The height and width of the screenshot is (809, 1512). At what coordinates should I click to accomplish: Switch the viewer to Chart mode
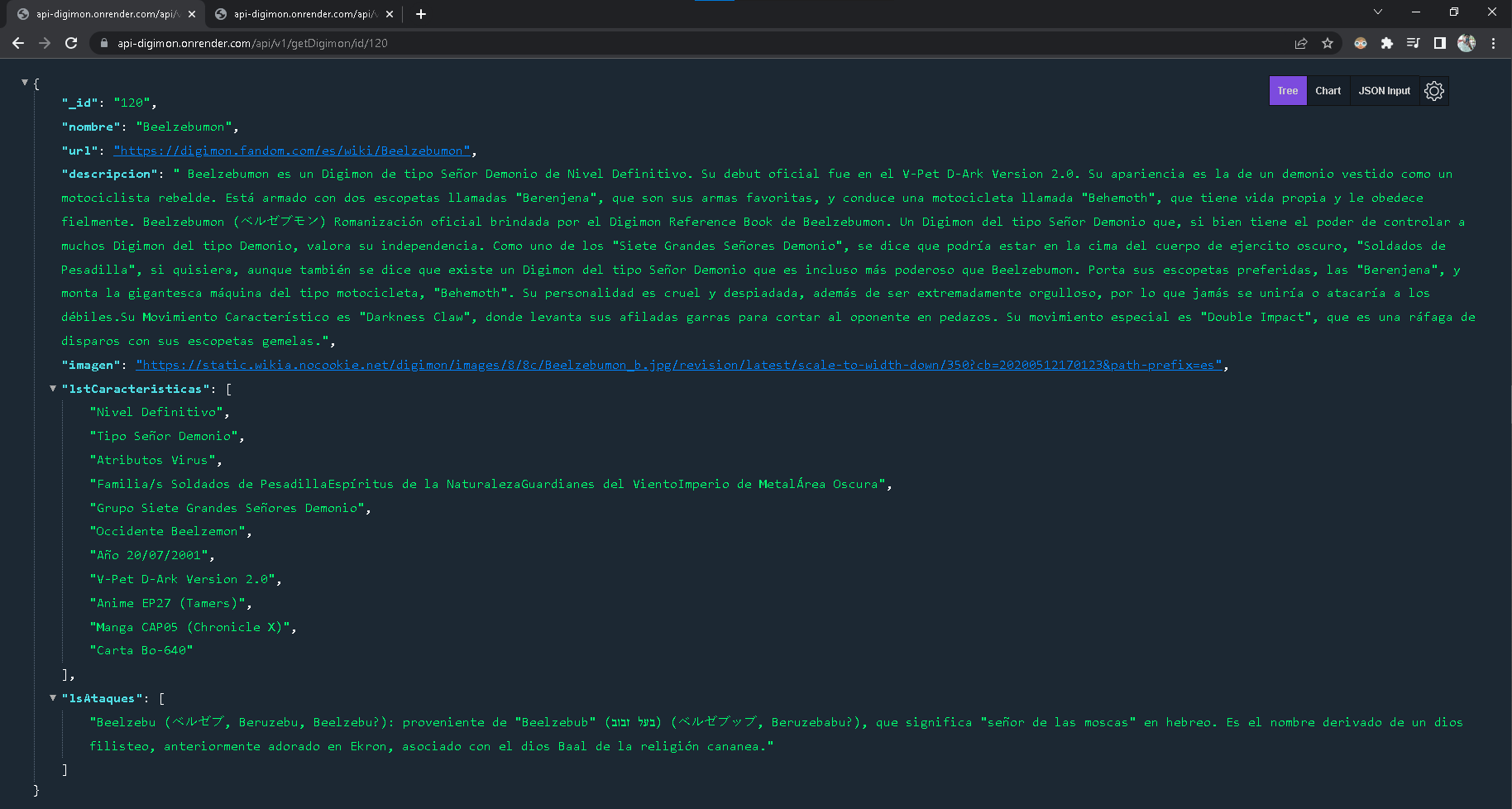(x=1328, y=91)
